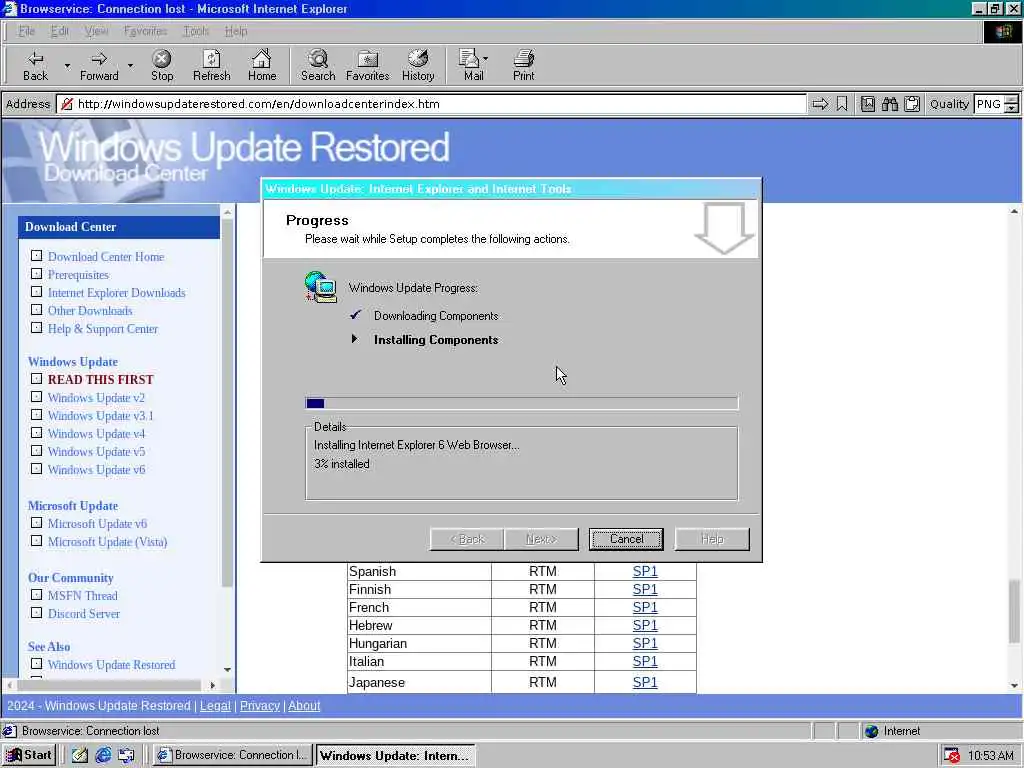This screenshot has width=1024, height=768.
Task: Open the Favorites folder toolbar icon
Action: [x=368, y=59]
